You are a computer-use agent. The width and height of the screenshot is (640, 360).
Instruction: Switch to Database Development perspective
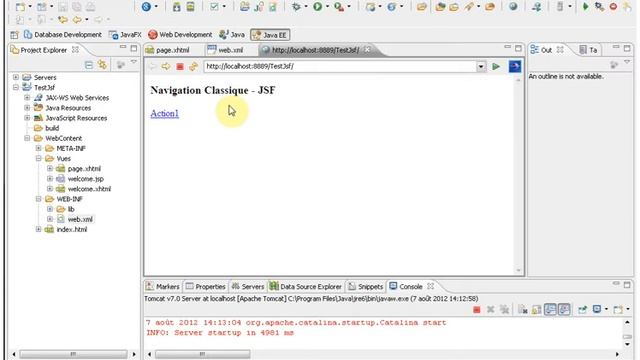click(x=62, y=35)
